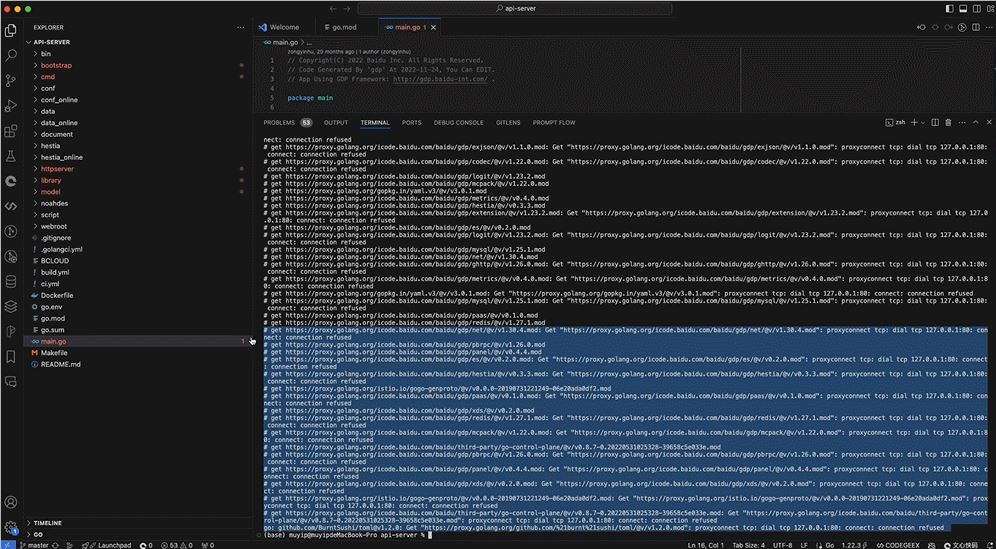
Task: Toggle the primary sidebar visibility
Action: point(950,9)
